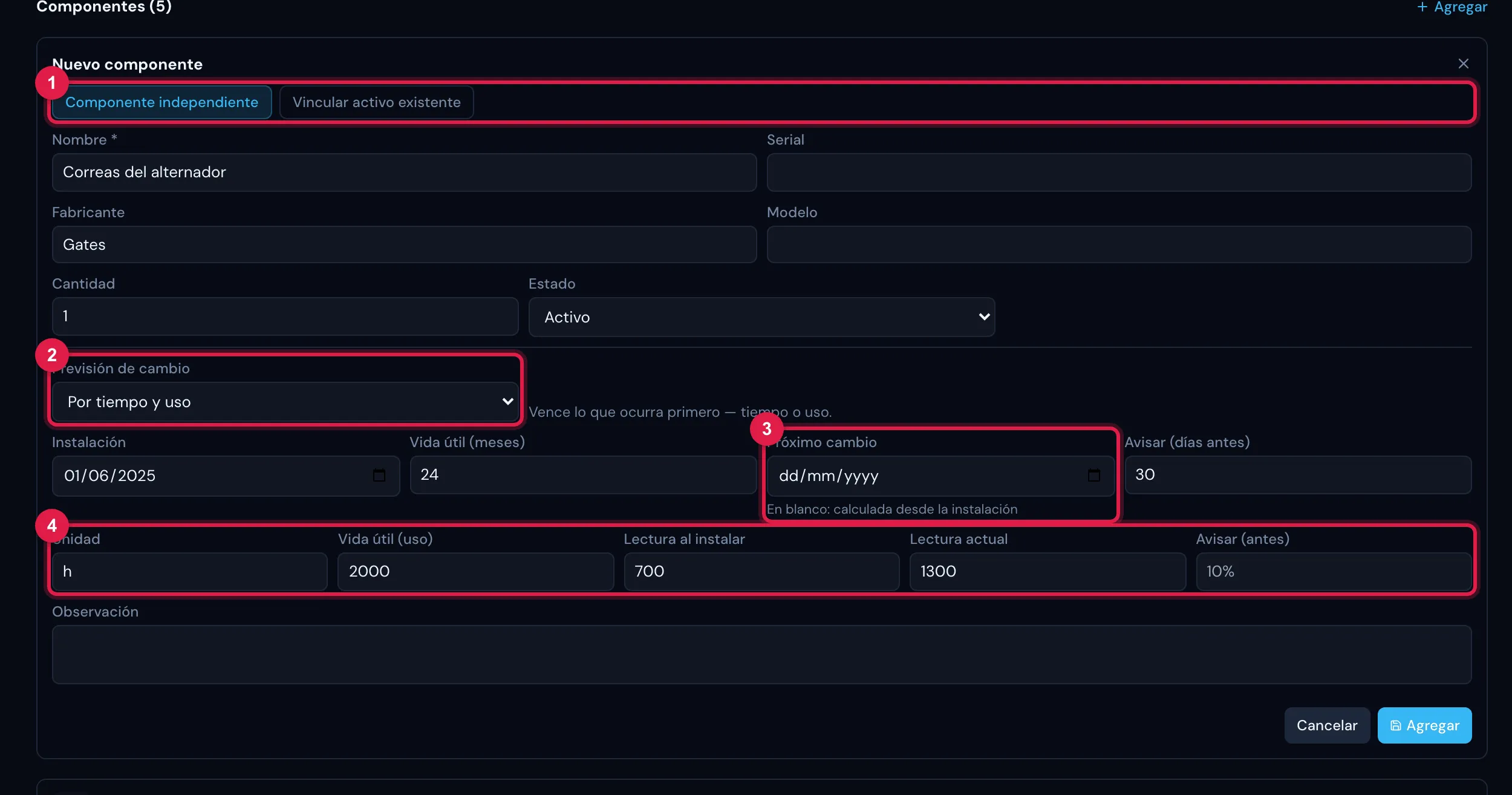Click the Cantidad field showing 1
Viewport: 1512px width, 795px height.
coord(285,316)
